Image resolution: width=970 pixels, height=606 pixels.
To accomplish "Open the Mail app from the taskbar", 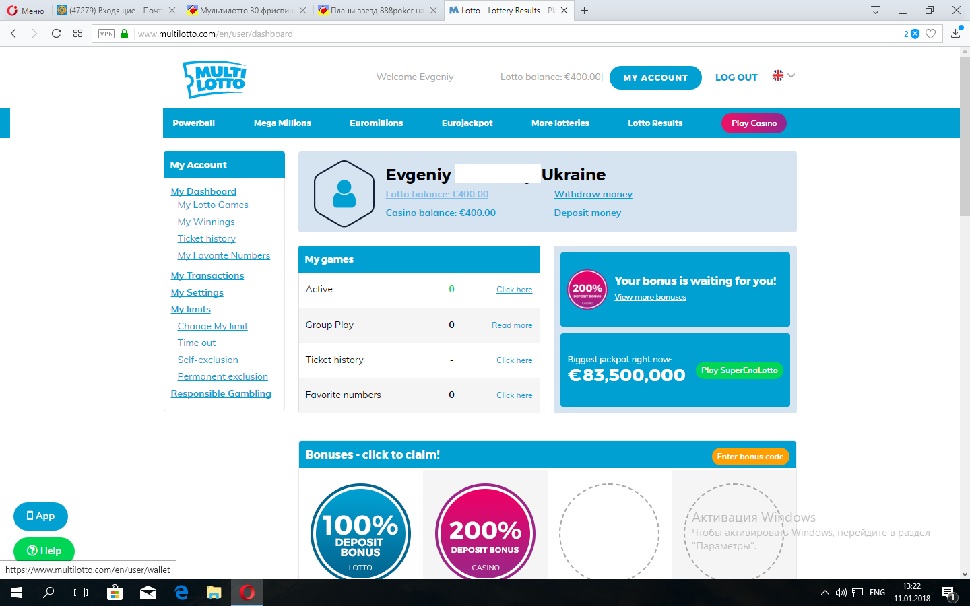I will (148, 592).
